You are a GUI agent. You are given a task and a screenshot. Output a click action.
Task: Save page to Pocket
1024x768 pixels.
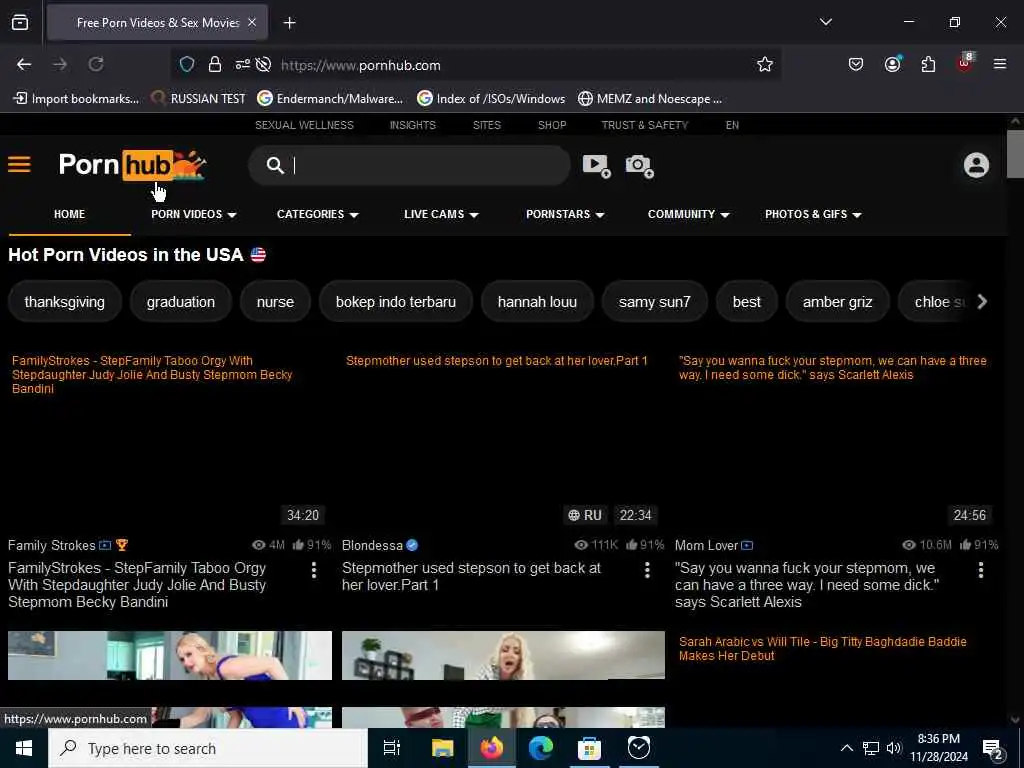tap(856, 65)
